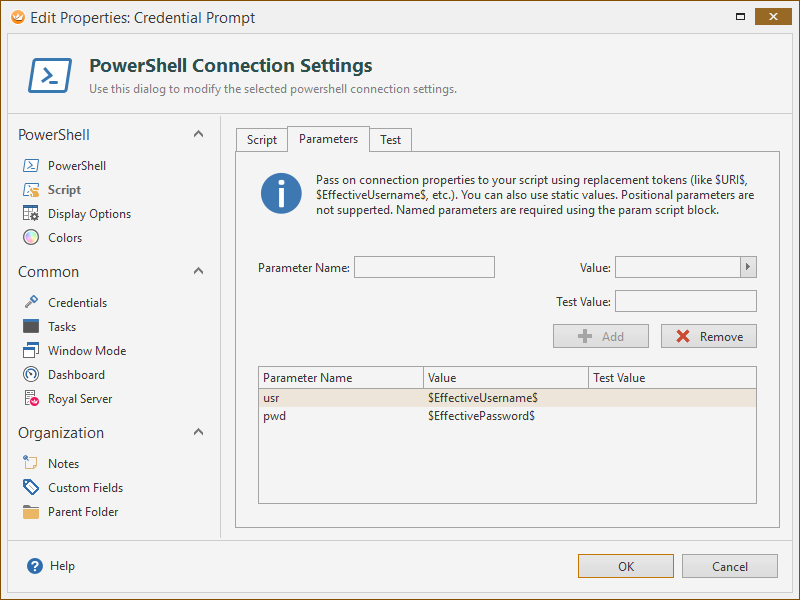Open Credentials via its key icon
800x600 pixels.
(x=31, y=303)
